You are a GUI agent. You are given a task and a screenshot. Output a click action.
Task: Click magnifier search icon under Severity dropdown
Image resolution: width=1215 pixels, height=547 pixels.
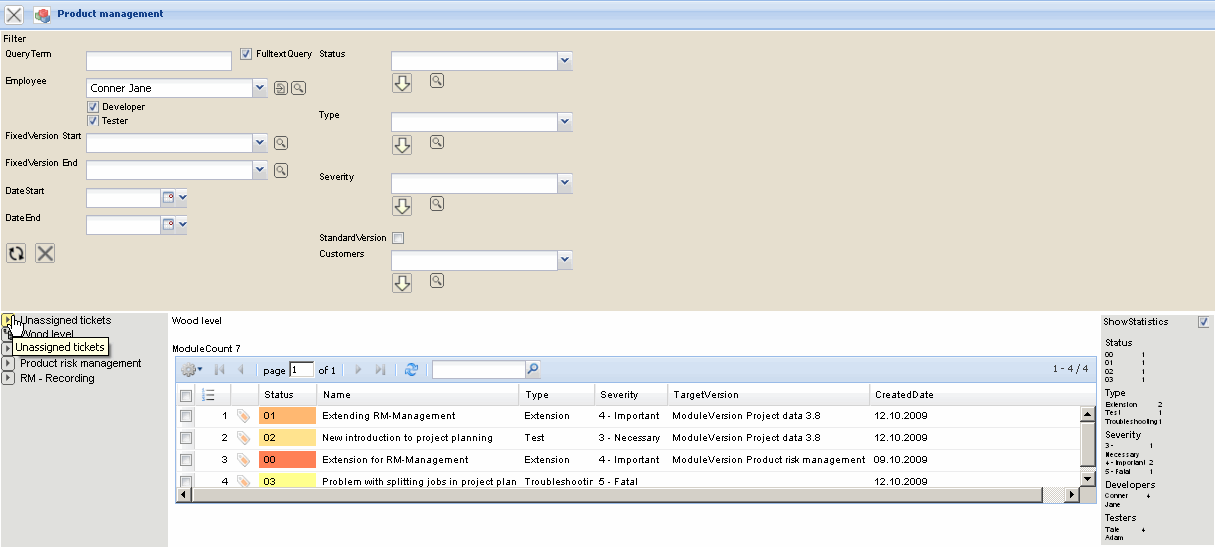click(x=437, y=204)
